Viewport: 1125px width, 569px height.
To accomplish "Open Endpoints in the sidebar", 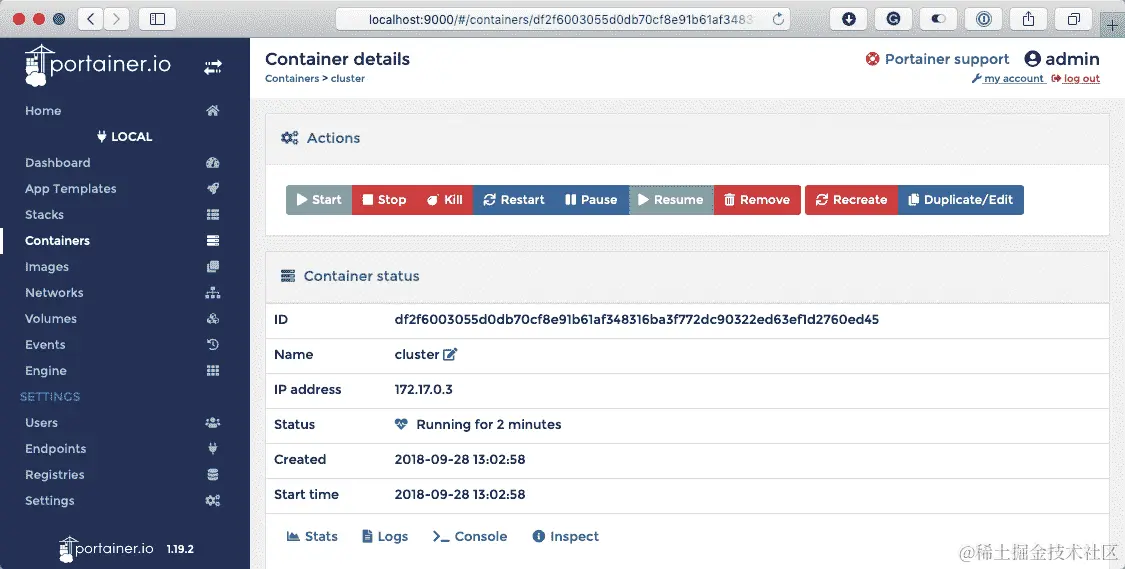I will 55,448.
